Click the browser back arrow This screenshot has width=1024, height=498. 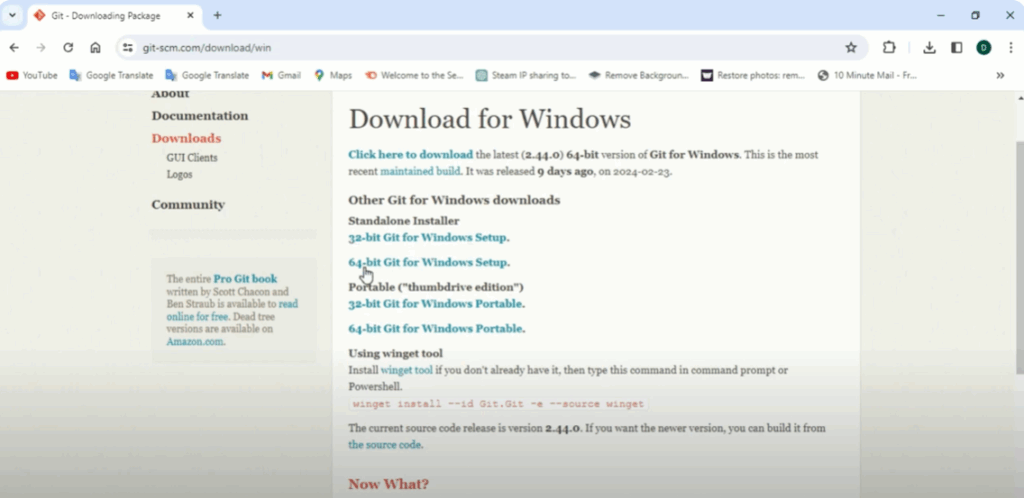14,48
